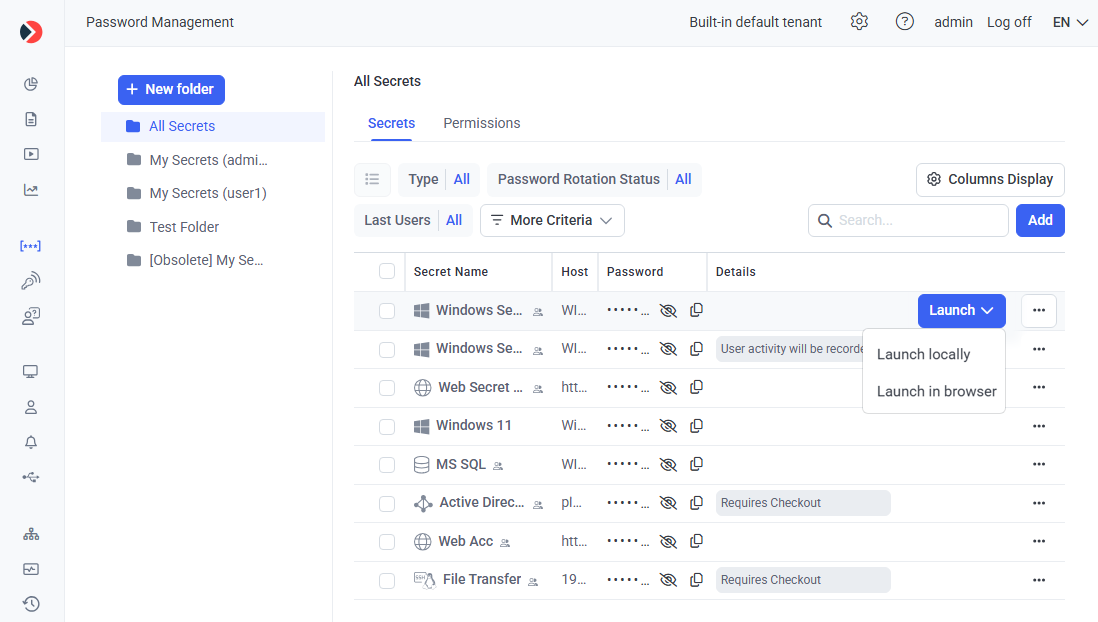Screen dimensions: 1098x622
Task: Reveal password for MS SQL secret
Action: 668,464
